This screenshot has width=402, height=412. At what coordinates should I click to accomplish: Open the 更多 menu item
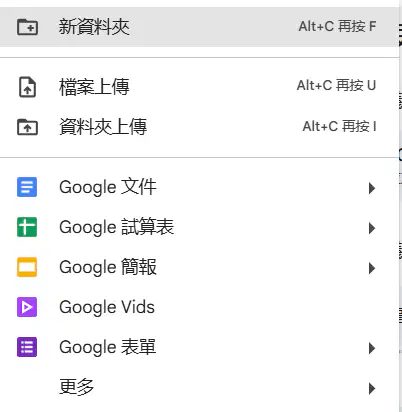pos(199,387)
